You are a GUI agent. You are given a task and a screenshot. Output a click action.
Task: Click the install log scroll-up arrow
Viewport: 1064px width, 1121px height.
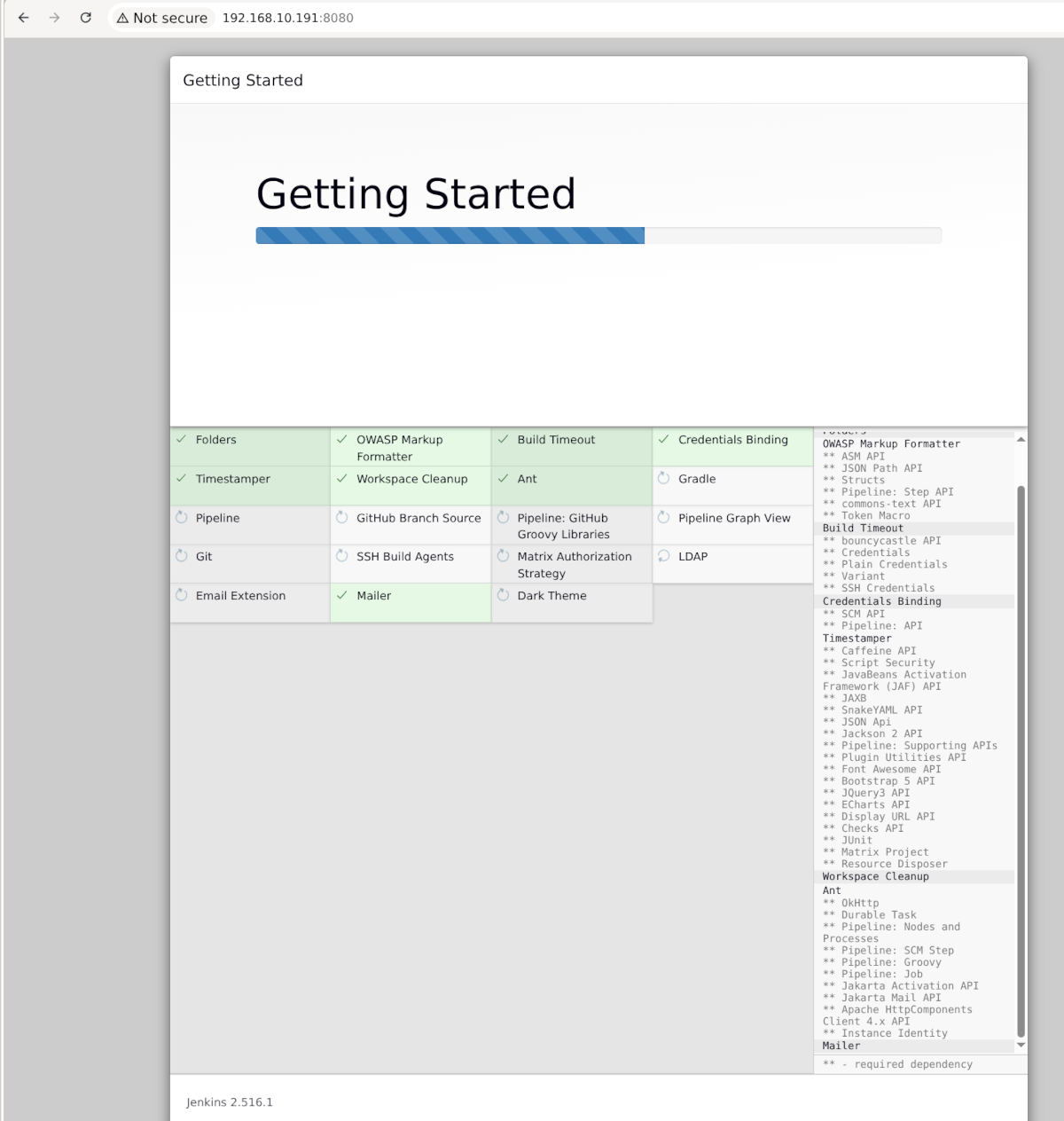pyautogui.click(x=1021, y=439)
